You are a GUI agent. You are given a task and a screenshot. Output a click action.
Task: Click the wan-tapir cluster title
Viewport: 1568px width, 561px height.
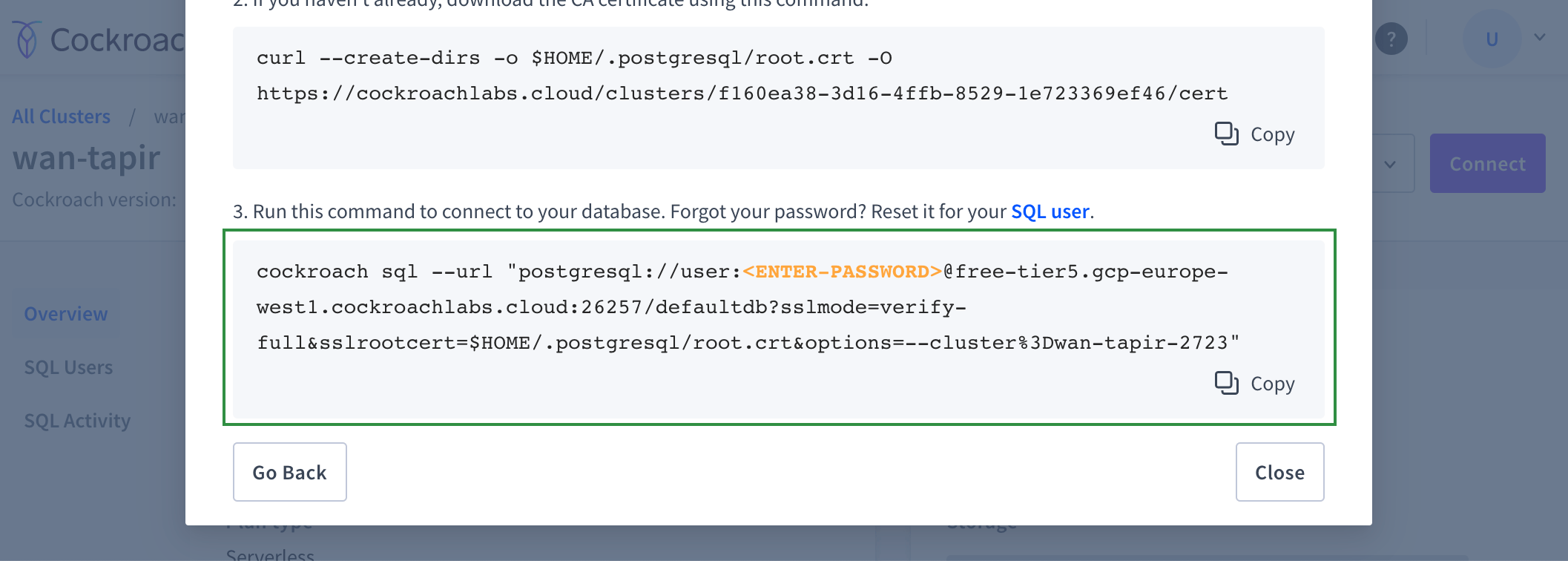pos(87,158)
